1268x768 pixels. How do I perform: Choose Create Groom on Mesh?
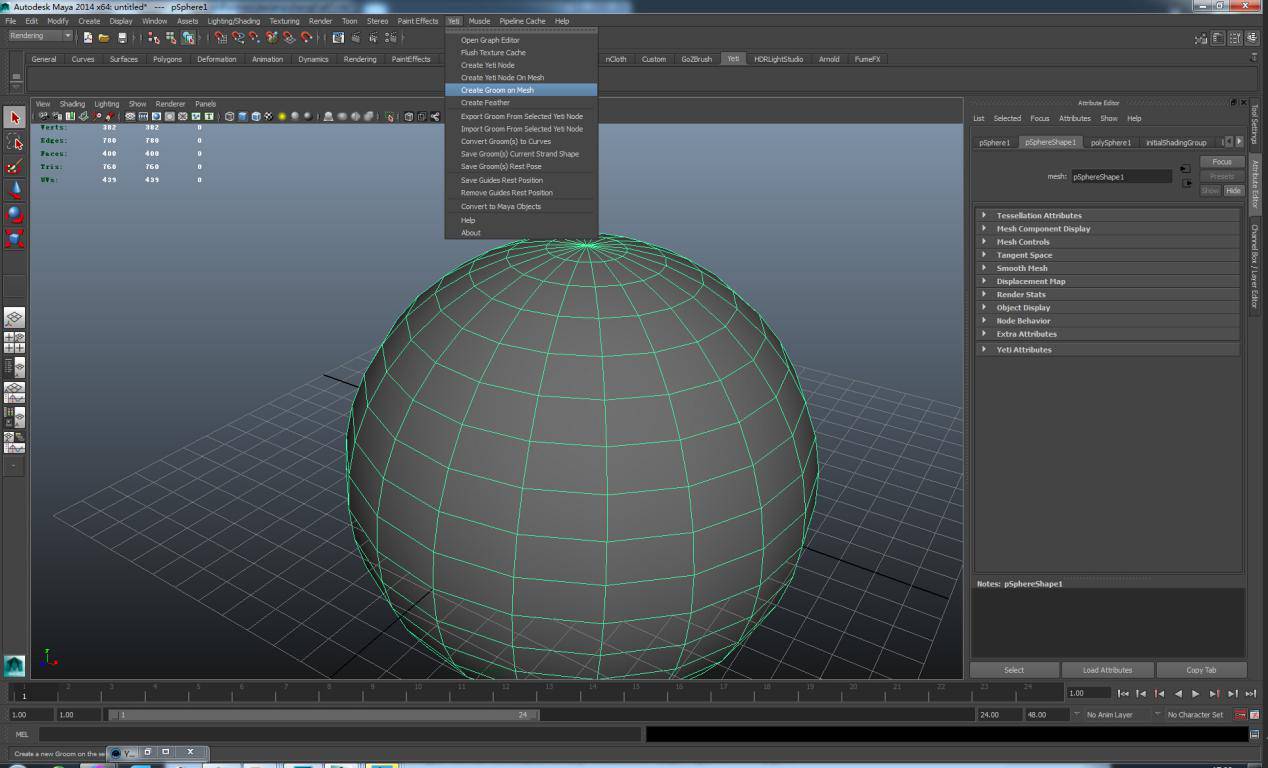[x=497, y=90]
